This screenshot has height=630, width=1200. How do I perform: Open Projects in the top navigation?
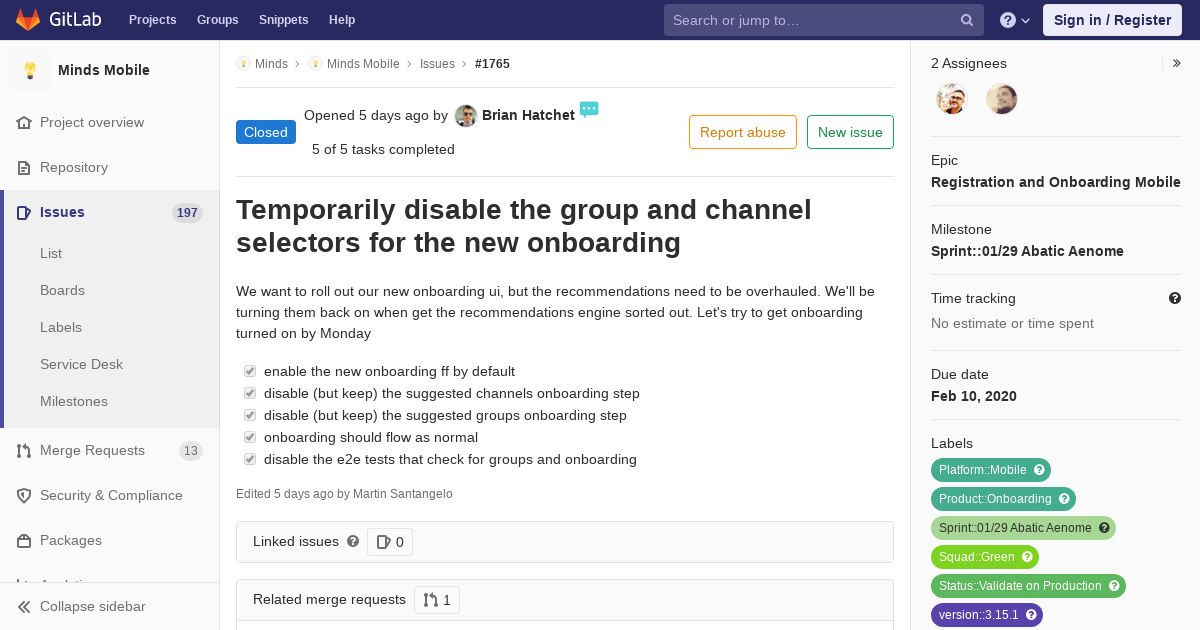point(152,20)
